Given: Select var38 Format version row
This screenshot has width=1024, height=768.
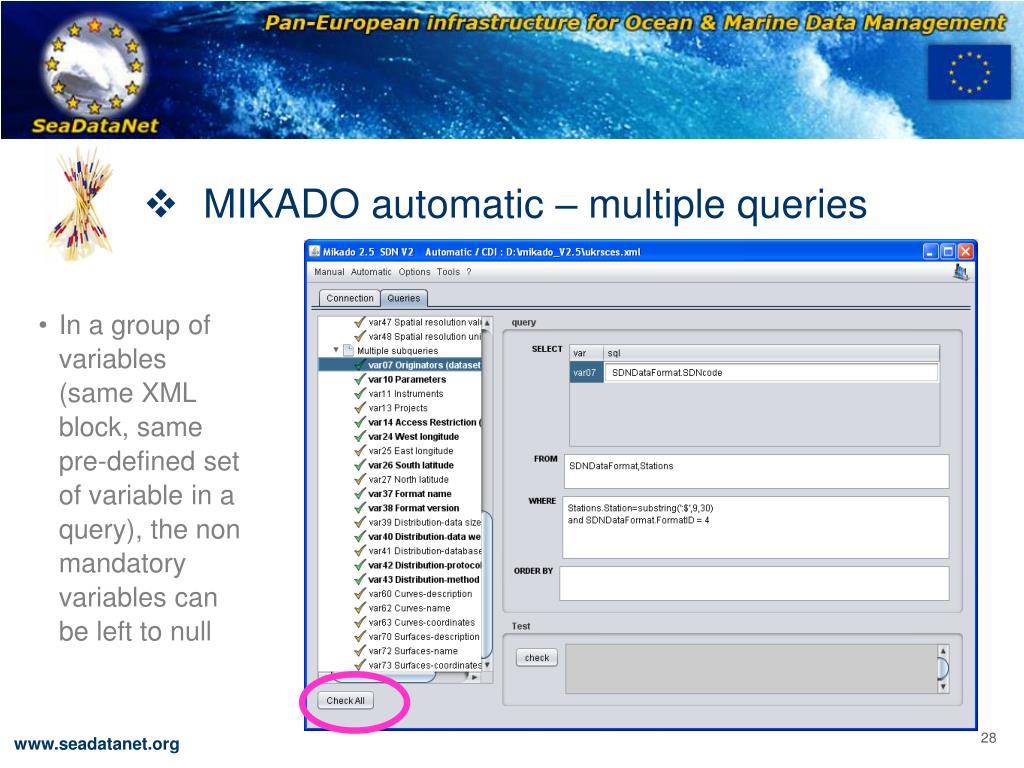Looking at the screenshot, I should click(407, 508).
